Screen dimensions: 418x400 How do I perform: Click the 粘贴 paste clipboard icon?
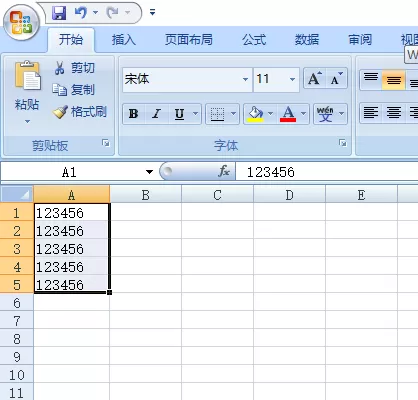[x=27, y=75]
